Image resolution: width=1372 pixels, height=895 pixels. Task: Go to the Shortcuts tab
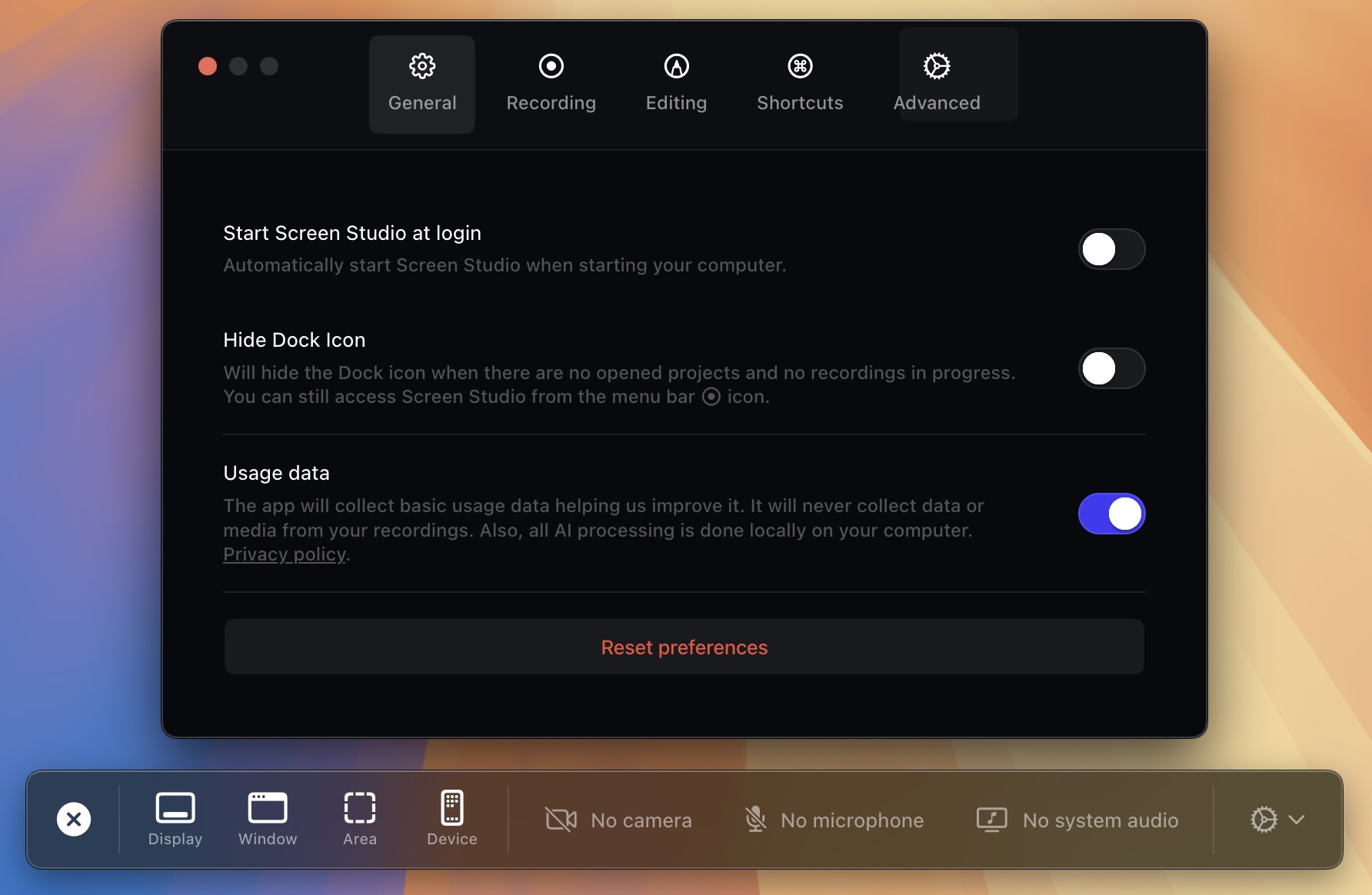pyautogui.click(x=800, y=84)
